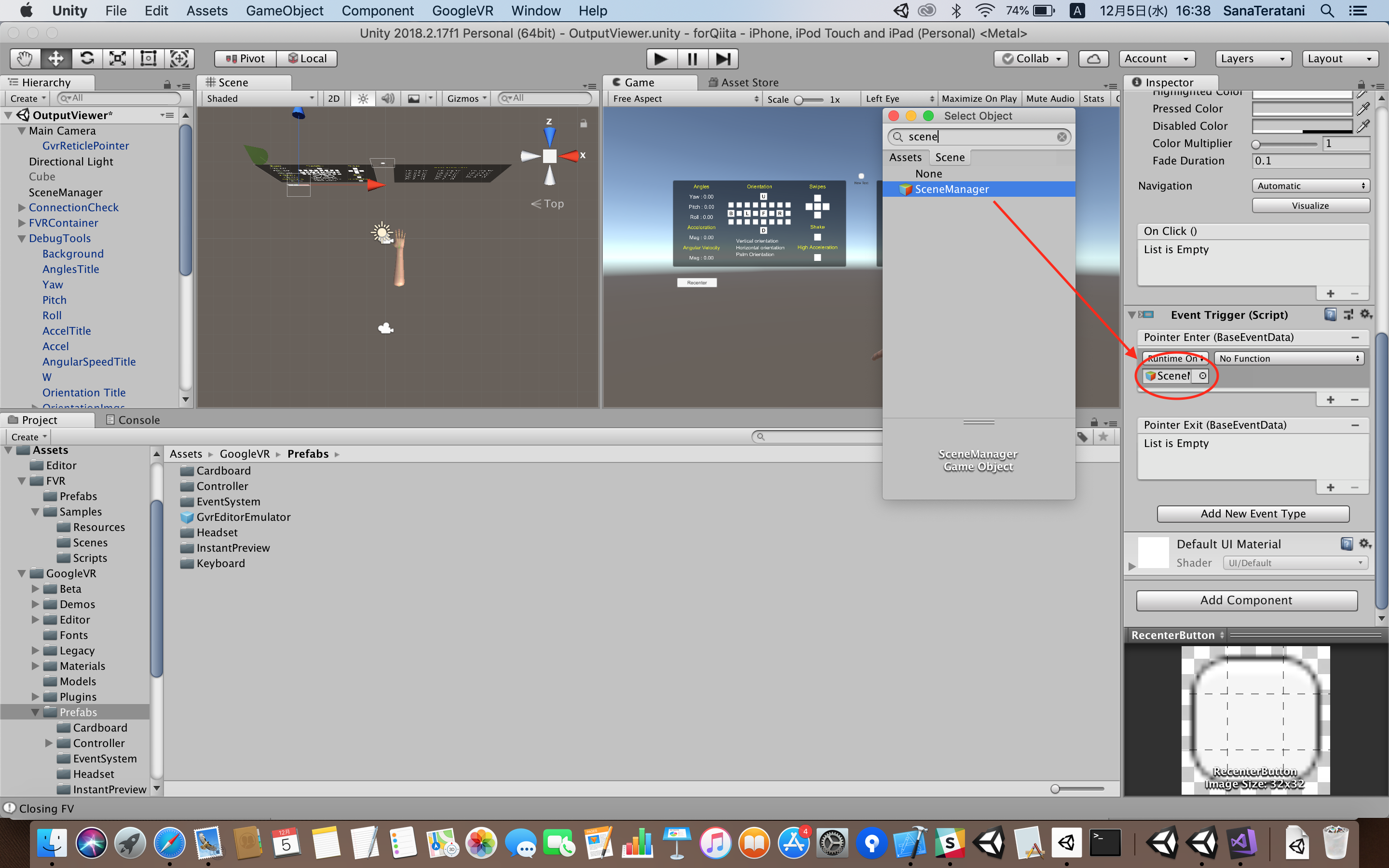Open the Navigation Automatic dropdown

(1310, 186)
